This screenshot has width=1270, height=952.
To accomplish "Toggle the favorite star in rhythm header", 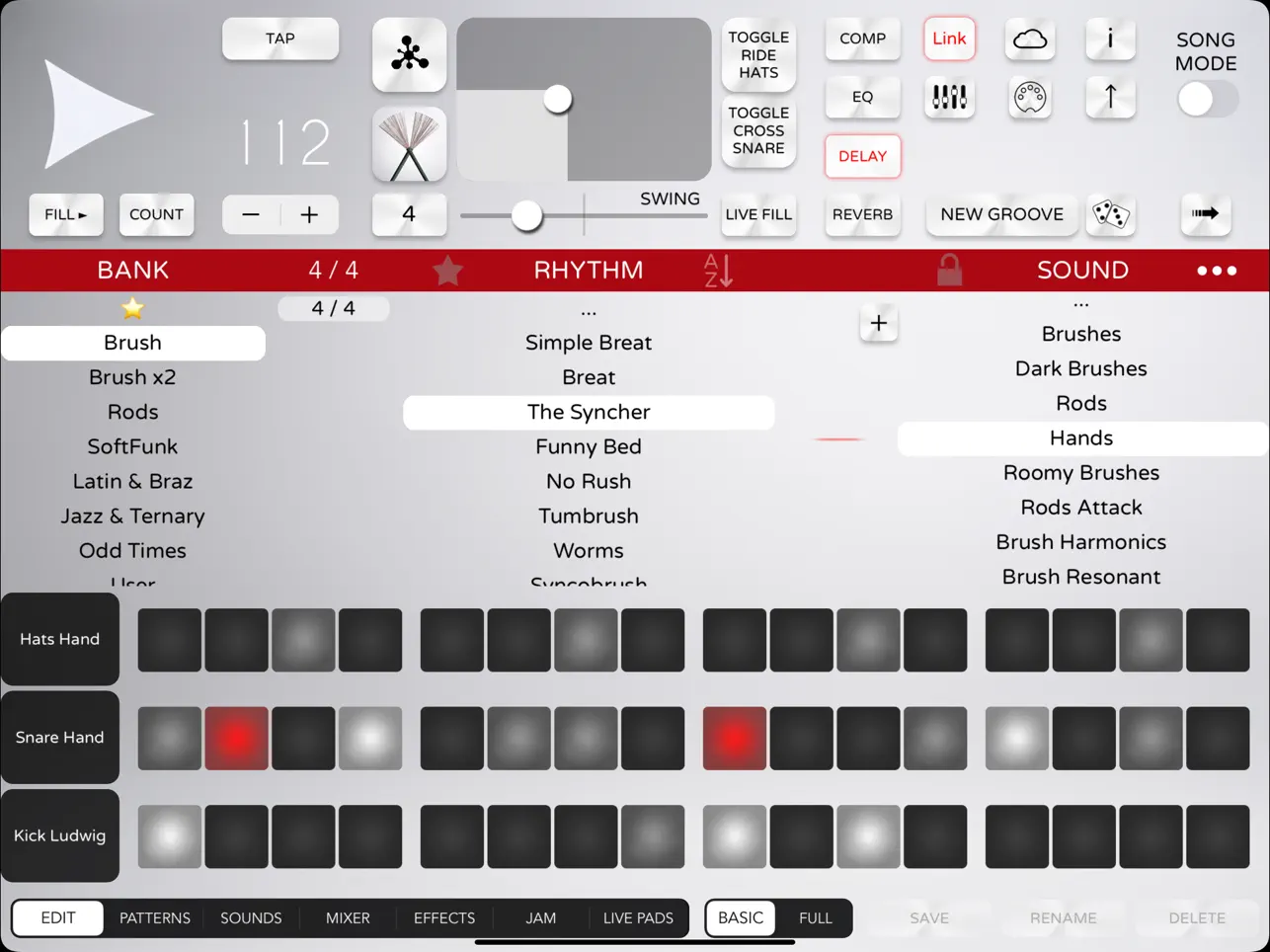I will [447, 270].
